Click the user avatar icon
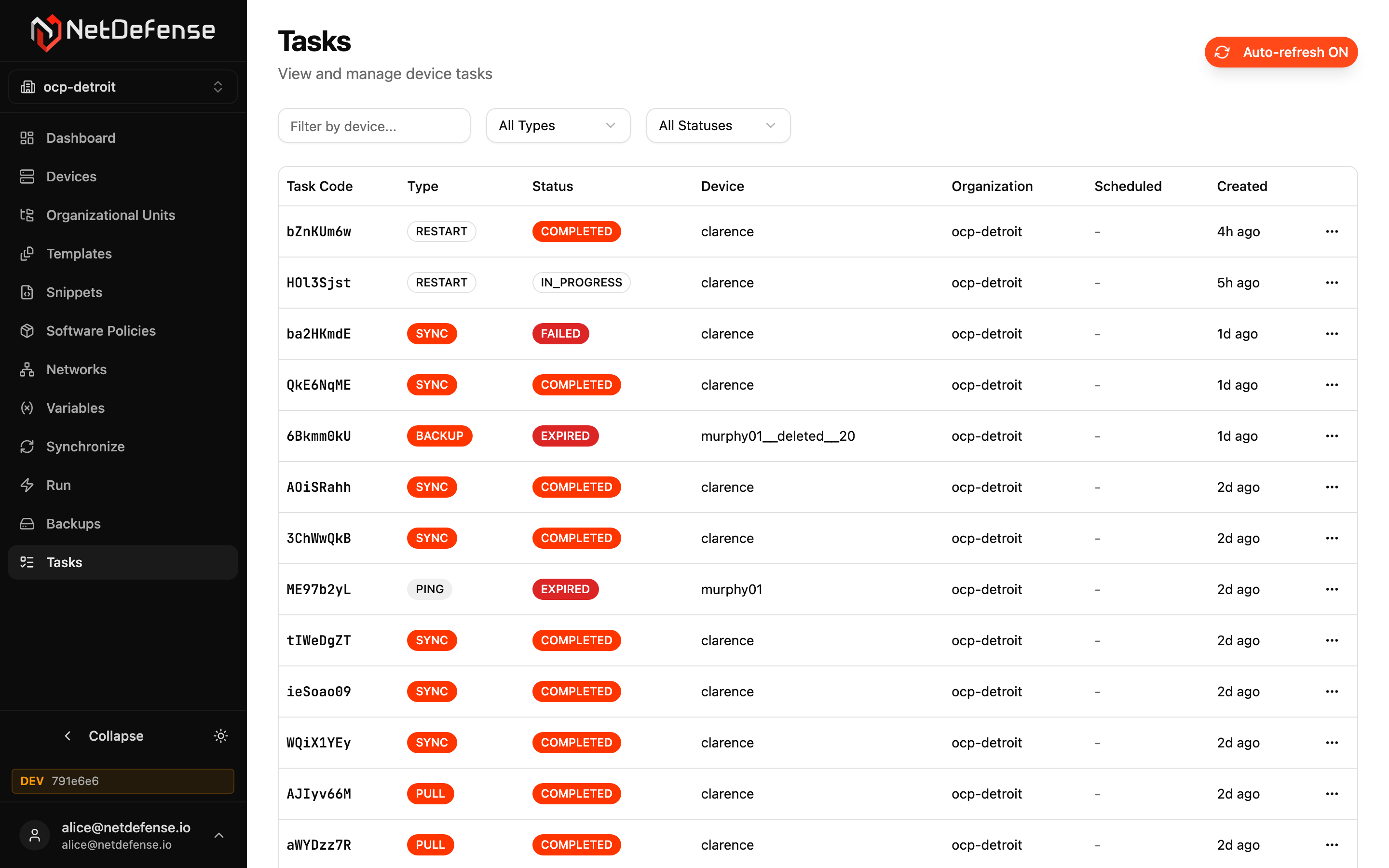The image size is (1389, 868). pyautogui.click(x=35, y=835)
